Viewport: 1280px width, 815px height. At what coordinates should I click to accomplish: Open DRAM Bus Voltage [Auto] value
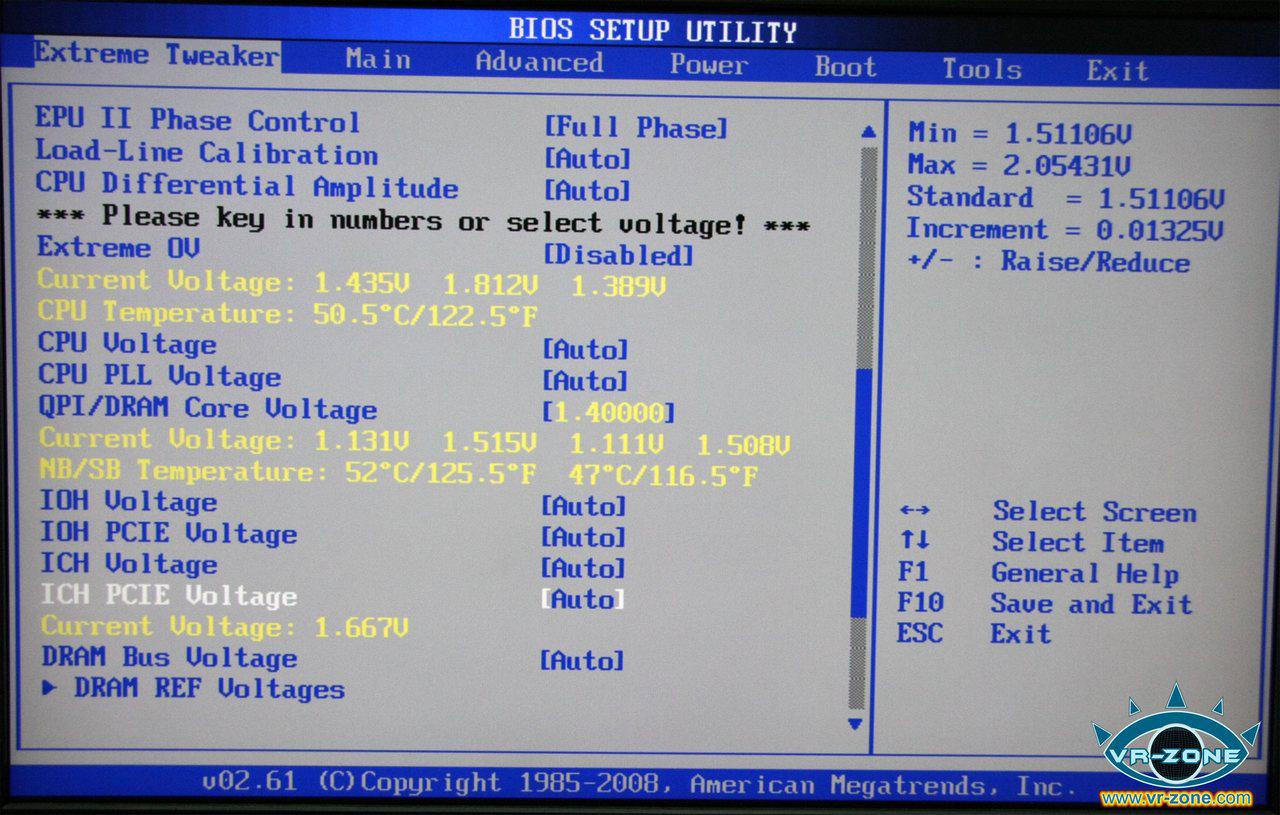583,661
